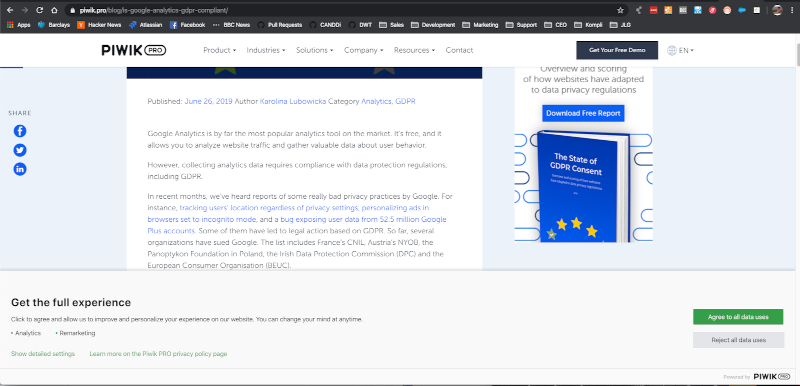Open the Facebook bookmark in bookmarks bar
This screenshot has height=386, width=800.
coord(187,24)
